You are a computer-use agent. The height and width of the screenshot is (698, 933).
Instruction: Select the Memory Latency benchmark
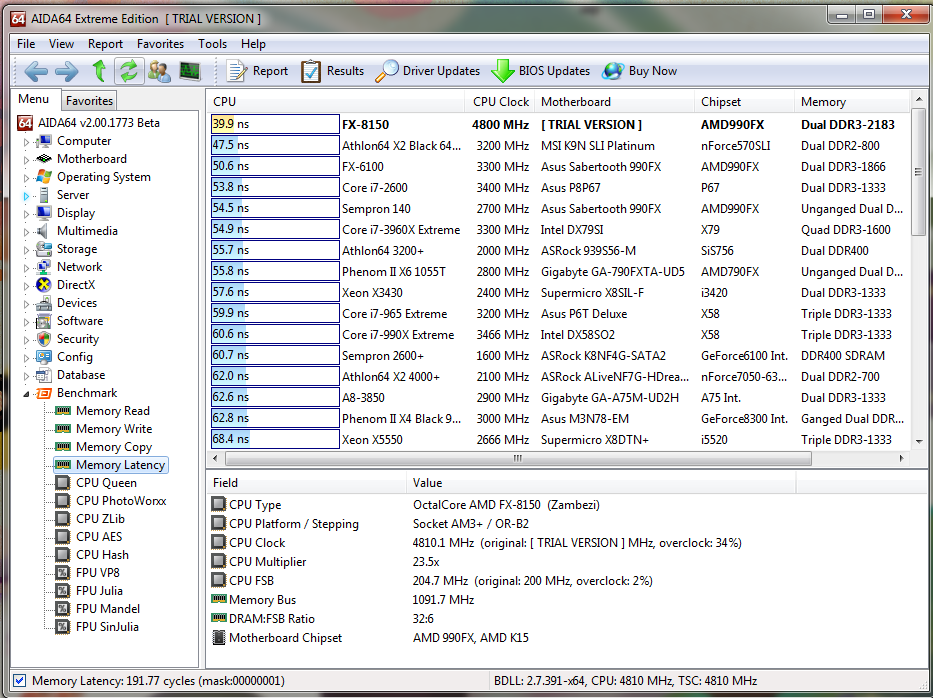click(x=120, y=465)
